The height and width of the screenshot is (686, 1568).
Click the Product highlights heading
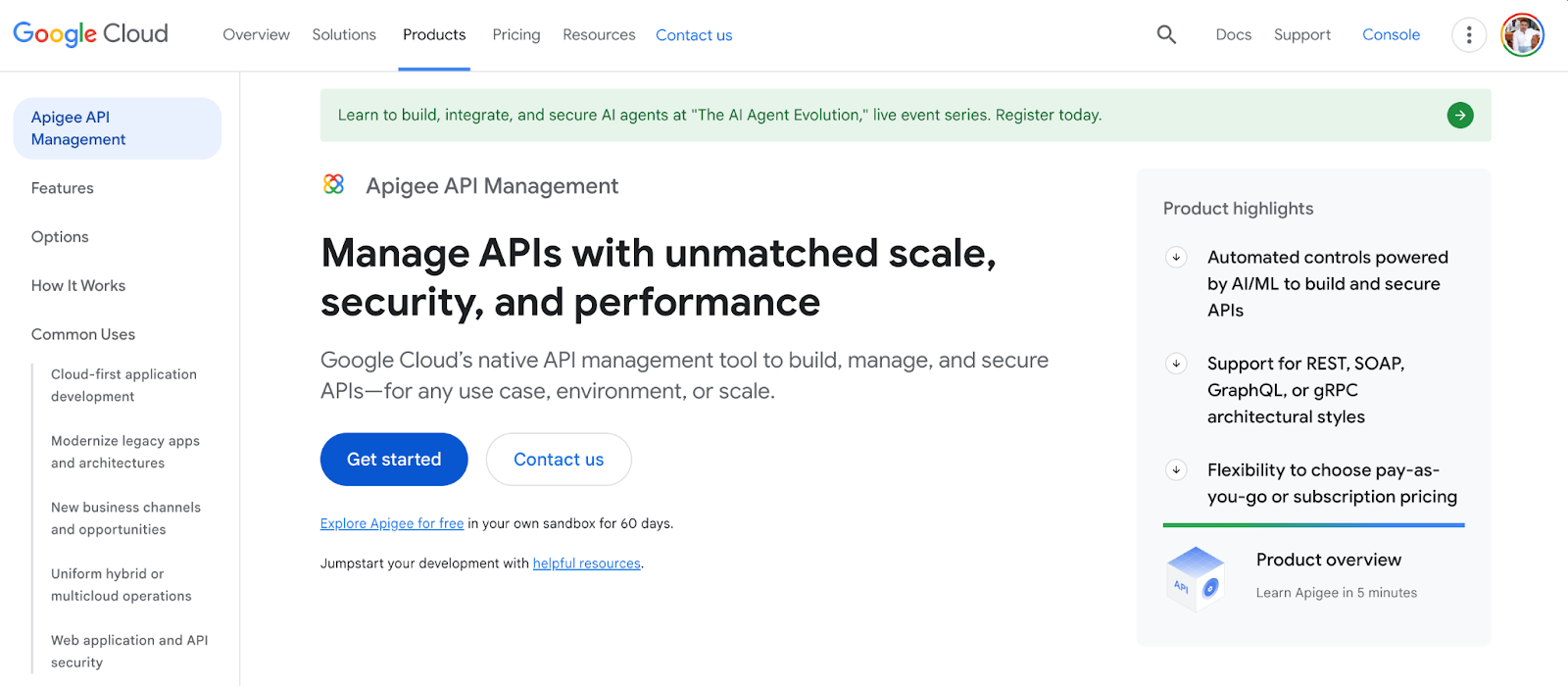(1238, 209)
